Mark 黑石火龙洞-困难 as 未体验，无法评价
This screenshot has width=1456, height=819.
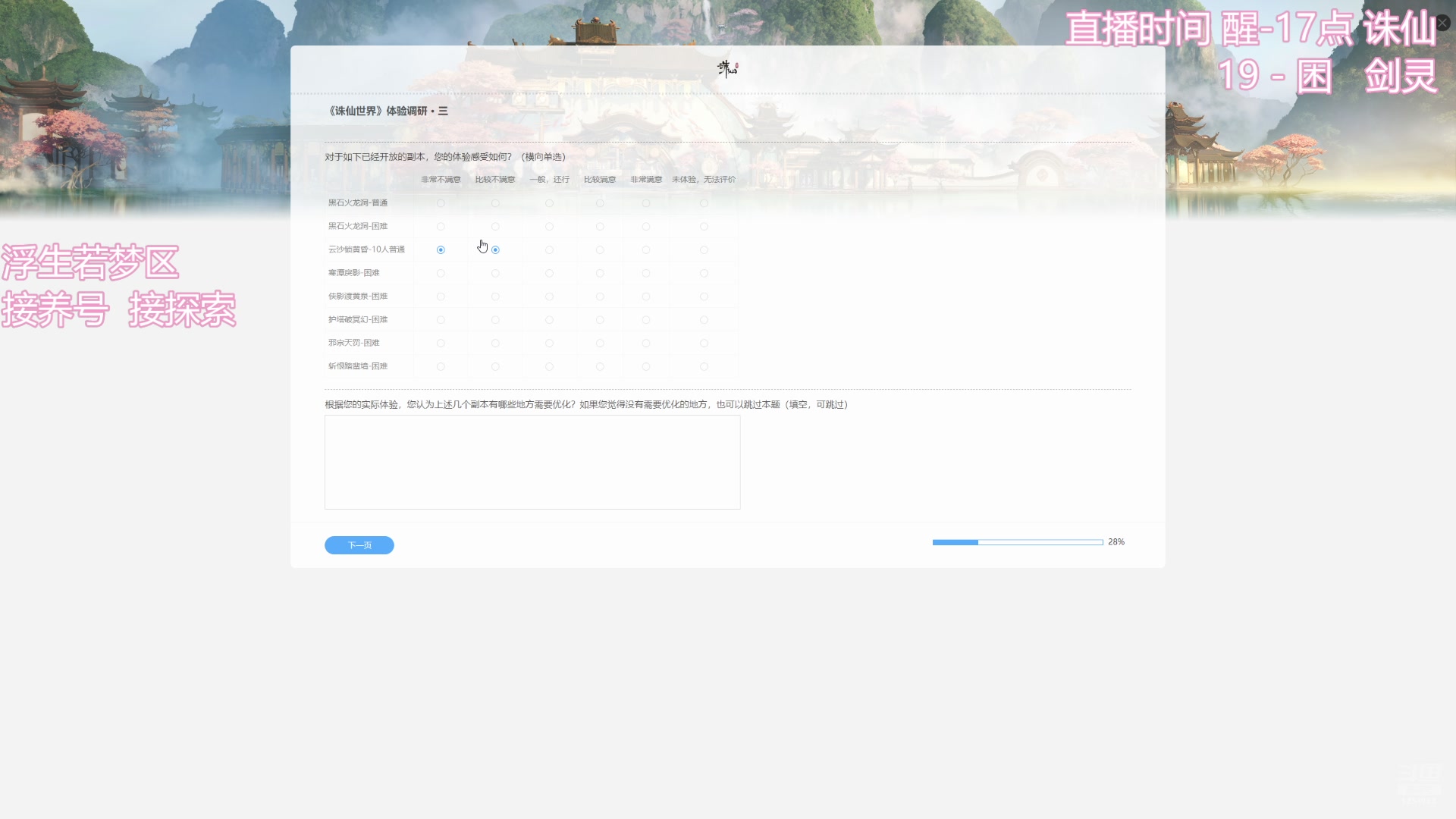click(x=704, y=227)
